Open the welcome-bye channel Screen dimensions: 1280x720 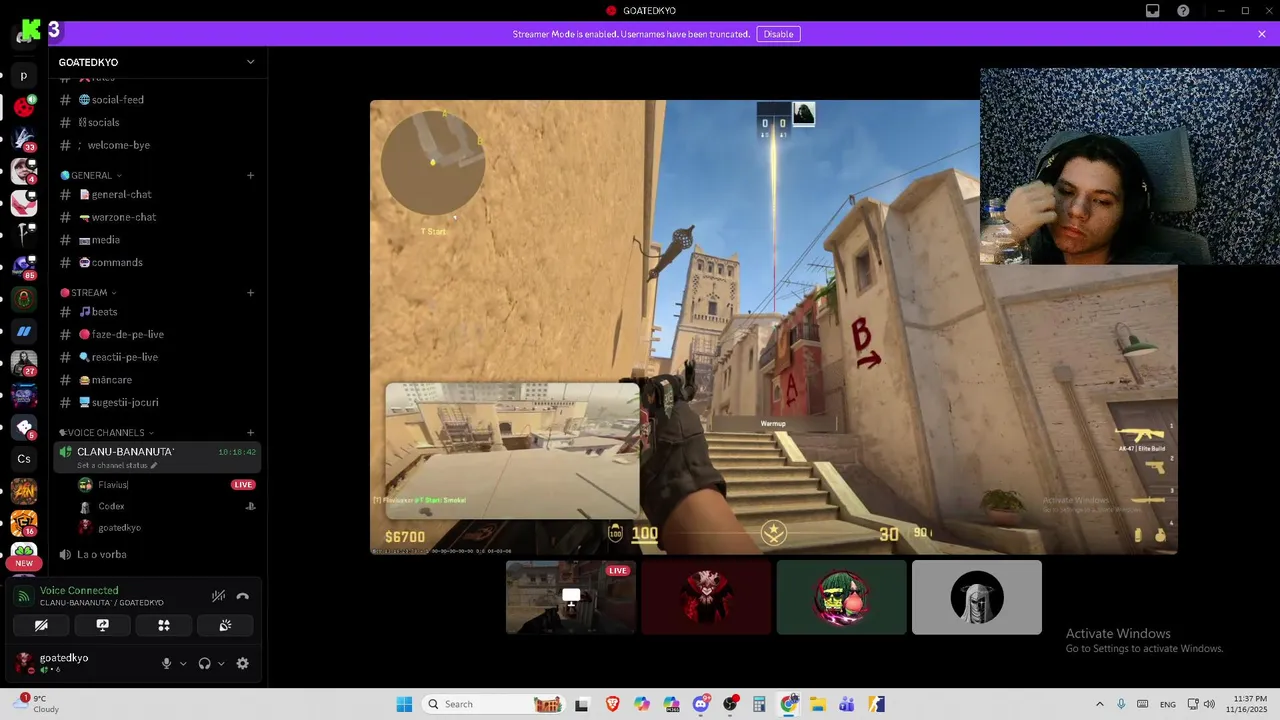pyautogui.click(x=157, y=145)
